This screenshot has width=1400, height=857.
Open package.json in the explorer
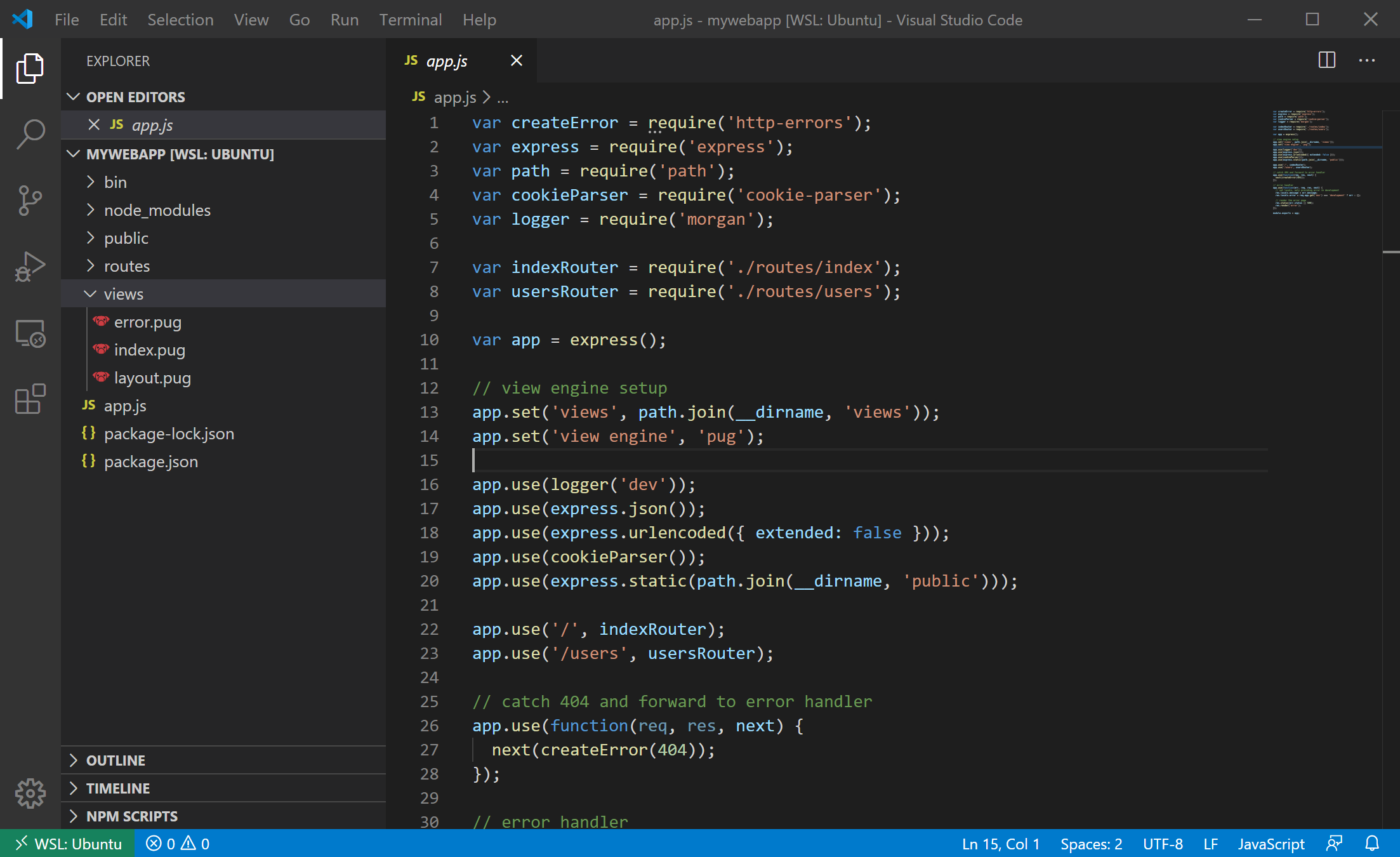150,462
